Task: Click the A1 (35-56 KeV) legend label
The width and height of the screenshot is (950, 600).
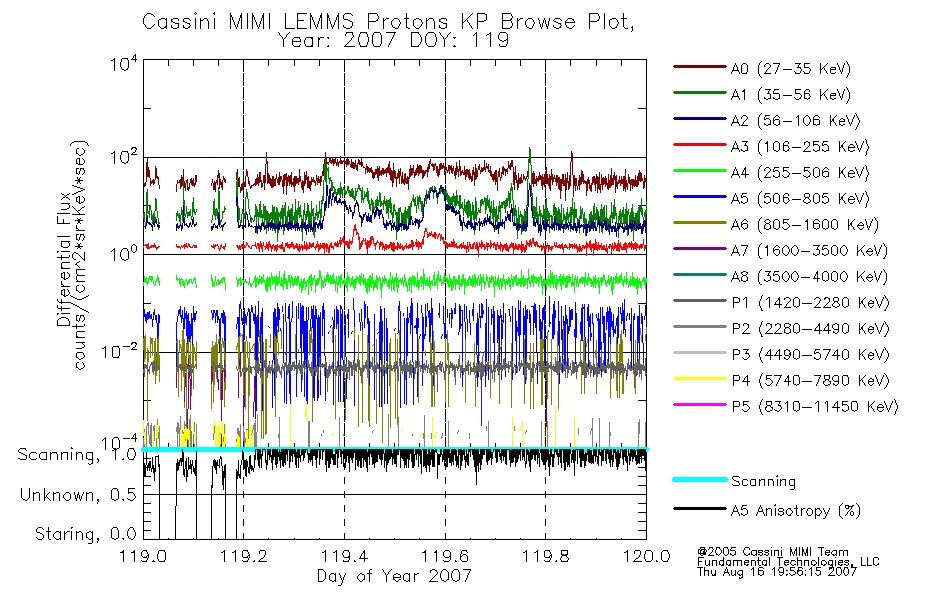Action: pyautogui.click(x=791, y=95)
